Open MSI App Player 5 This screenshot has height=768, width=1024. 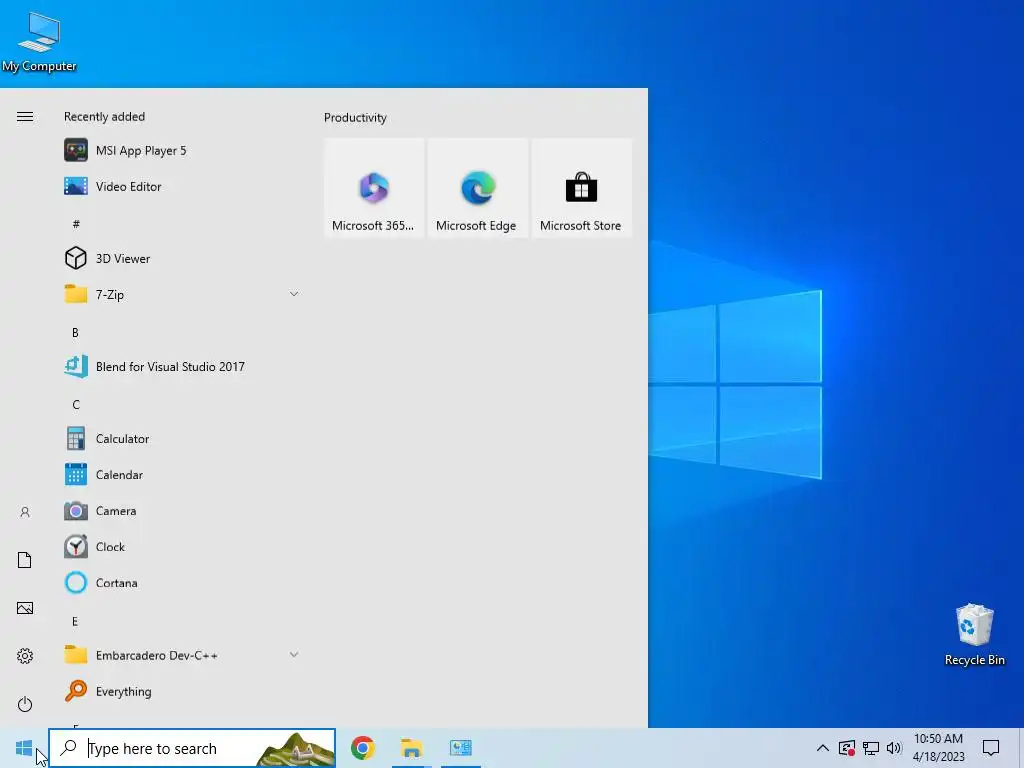tap(182, 151)
